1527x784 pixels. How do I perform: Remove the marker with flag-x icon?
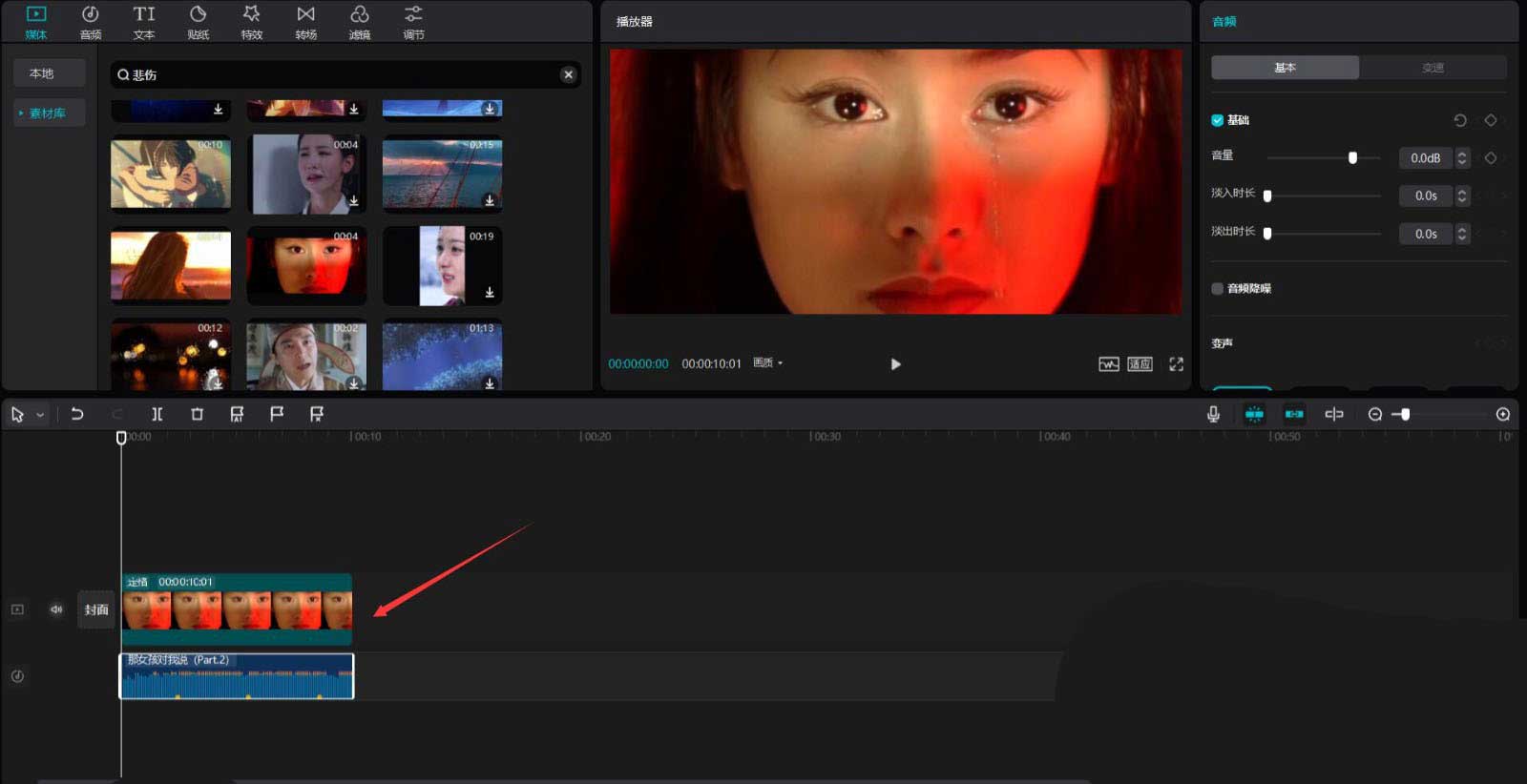(x=317, y=414)
